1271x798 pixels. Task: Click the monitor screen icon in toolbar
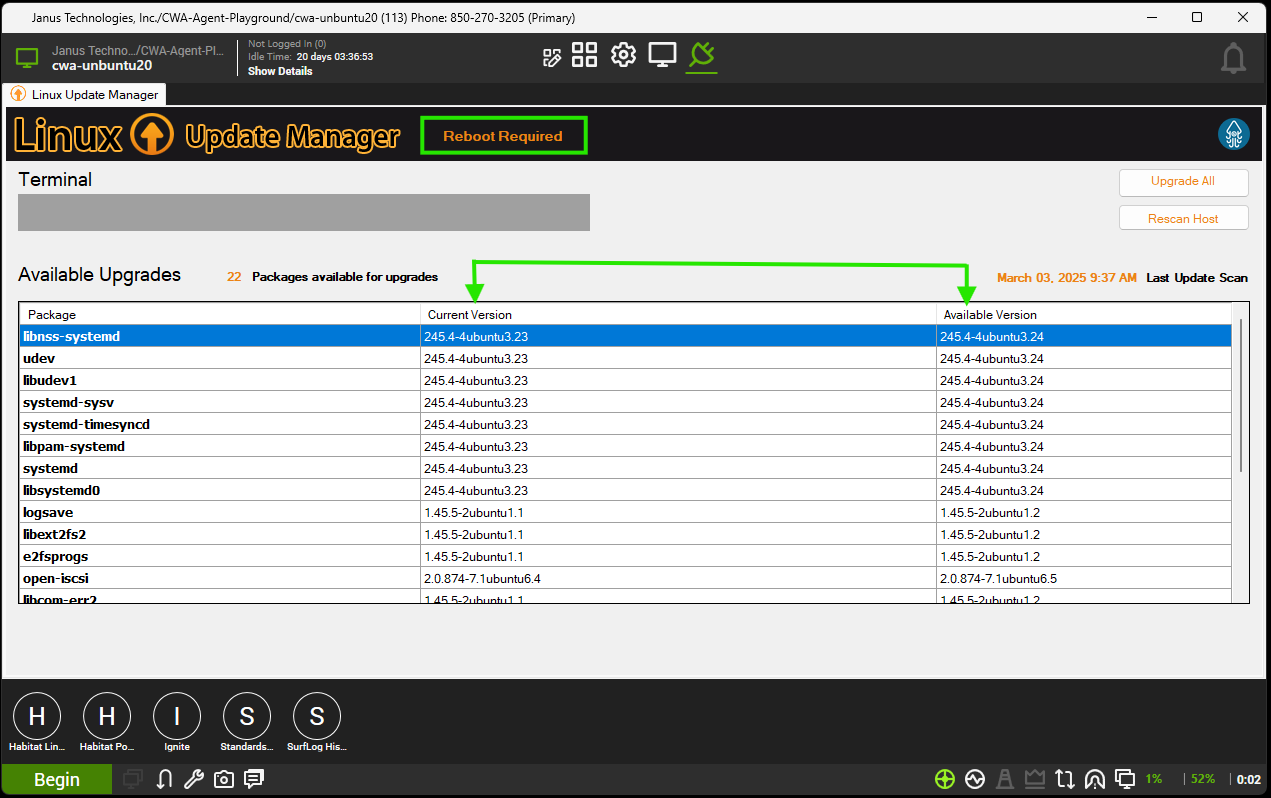[662, 55]
